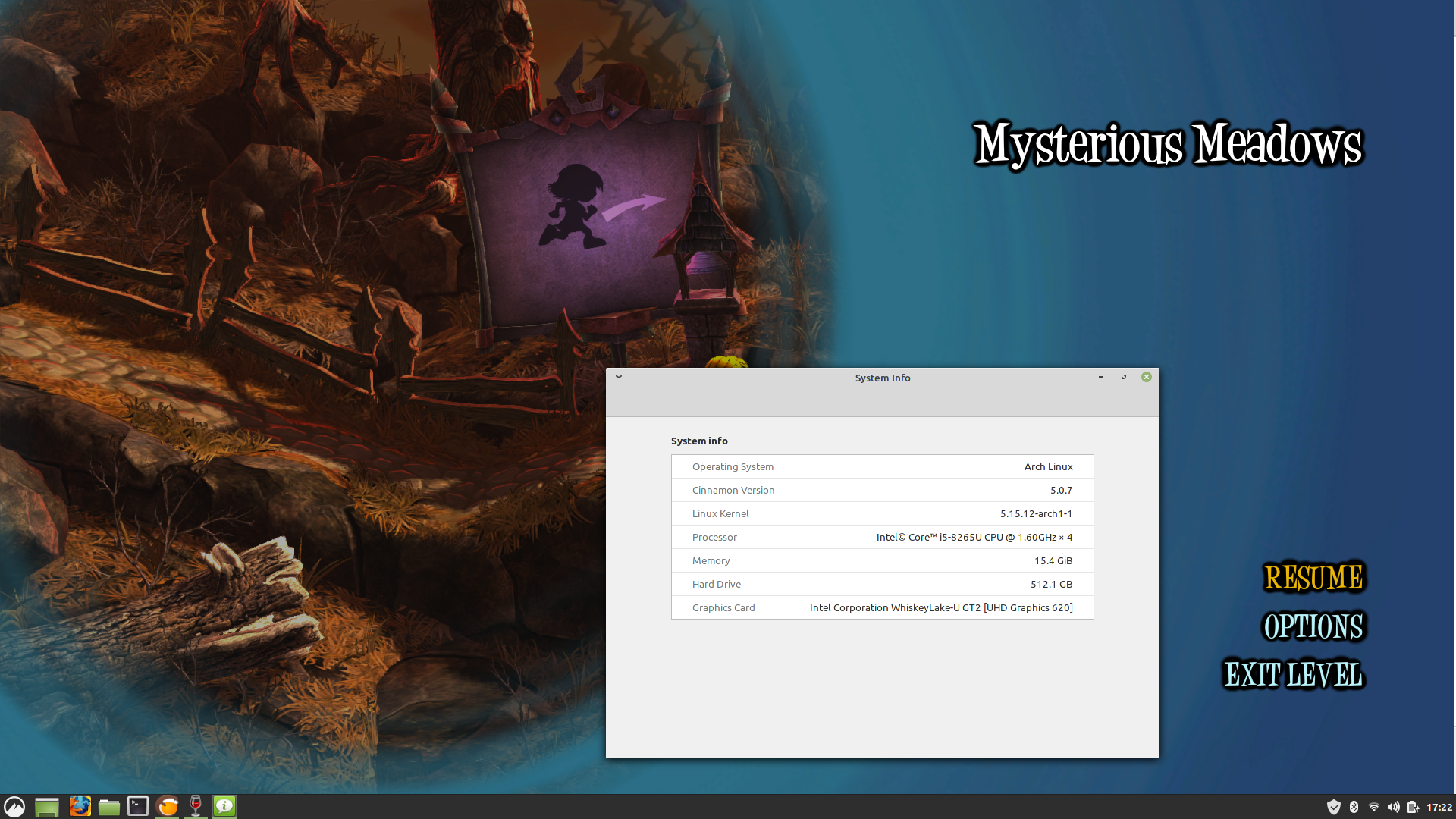This screenshot has height=819, width=1456.
Task: Select the Wine glass taskbar item
Action: click(196, 806)
